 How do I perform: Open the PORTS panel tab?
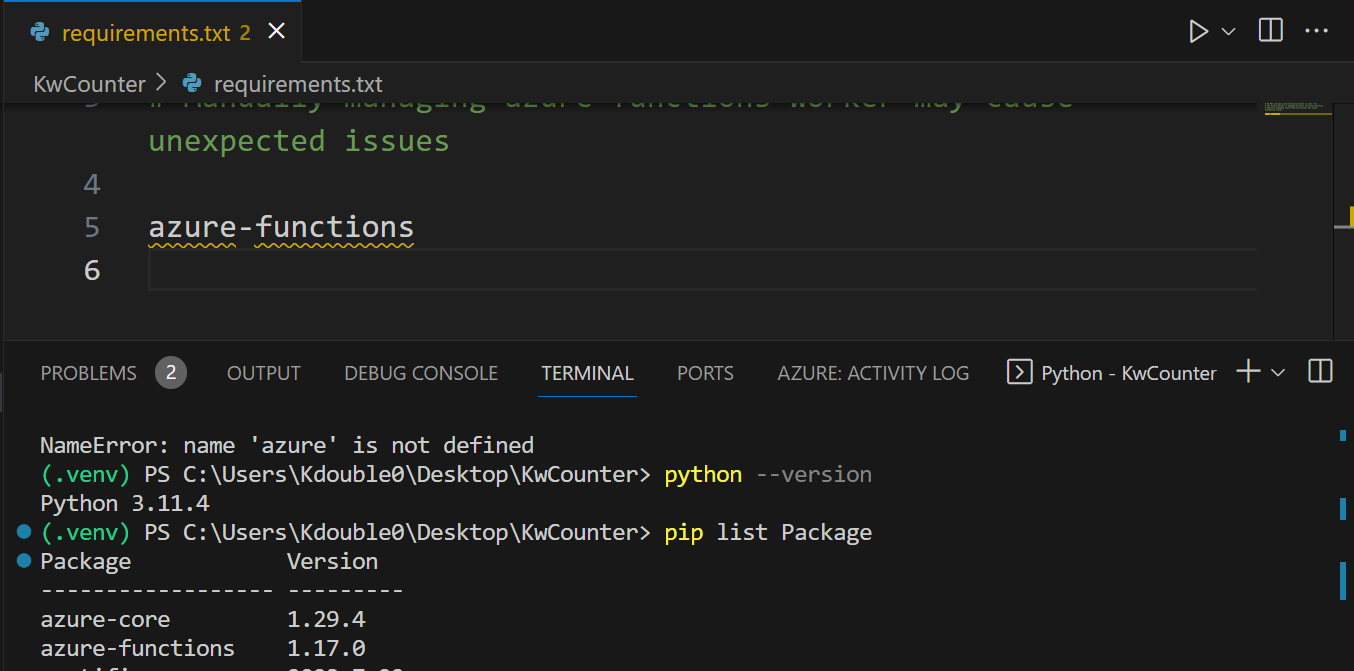705,373
